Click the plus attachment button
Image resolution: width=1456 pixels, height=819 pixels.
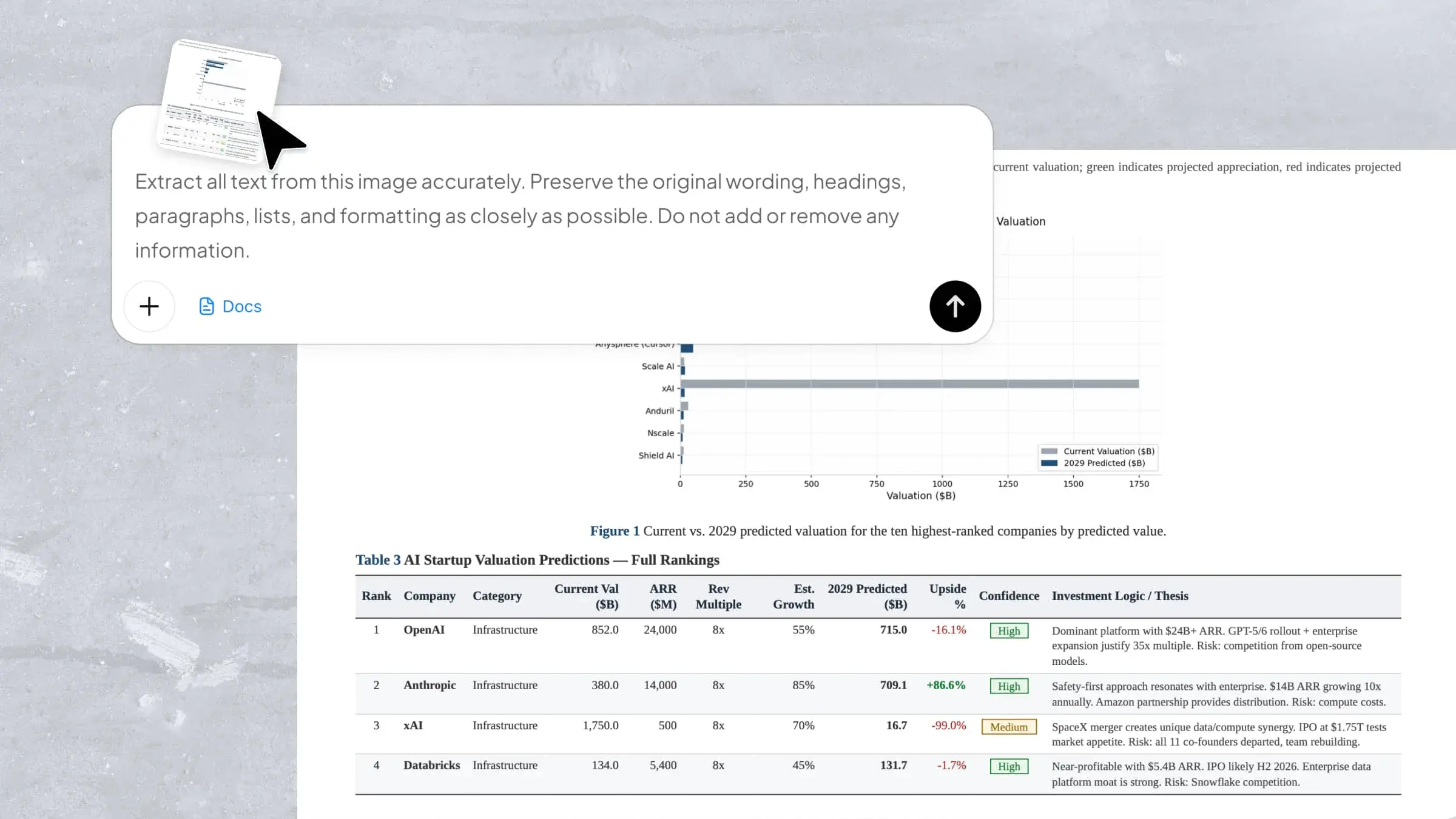(x=149, y=306)
